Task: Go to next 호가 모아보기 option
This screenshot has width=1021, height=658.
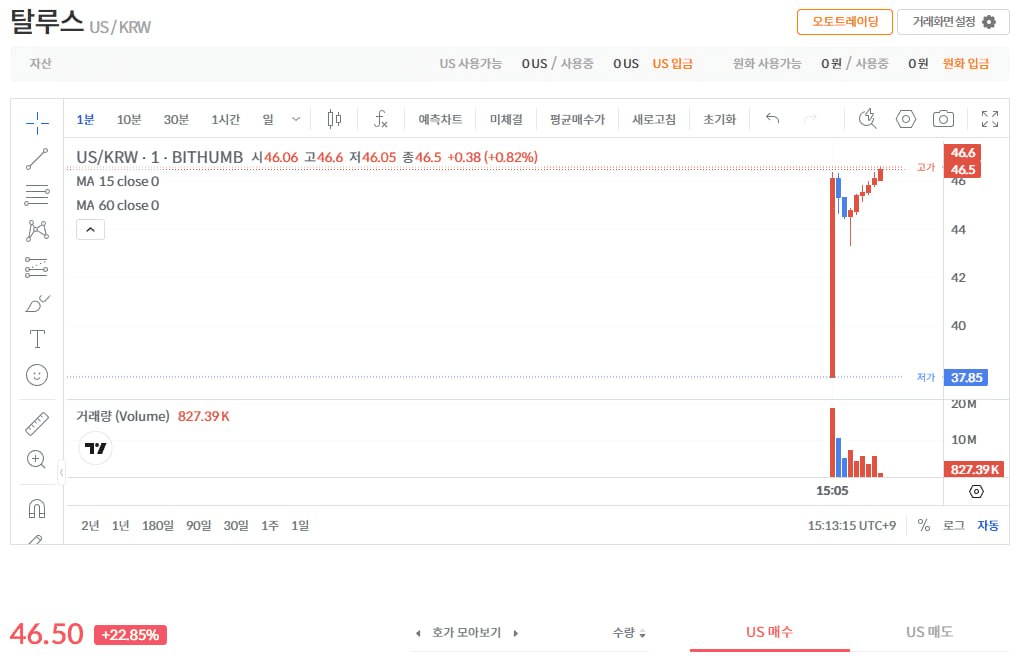Action: tap(516, 633)
